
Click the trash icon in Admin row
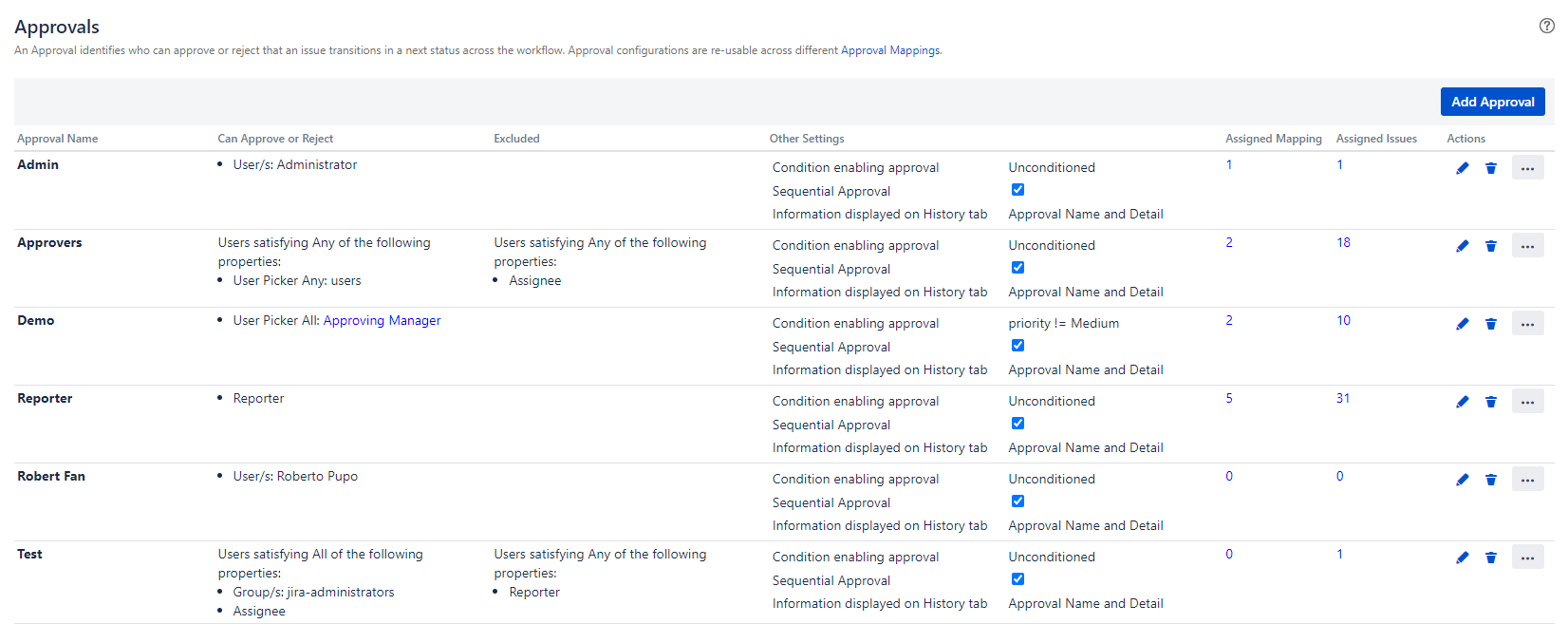[x=1491, y=168]
